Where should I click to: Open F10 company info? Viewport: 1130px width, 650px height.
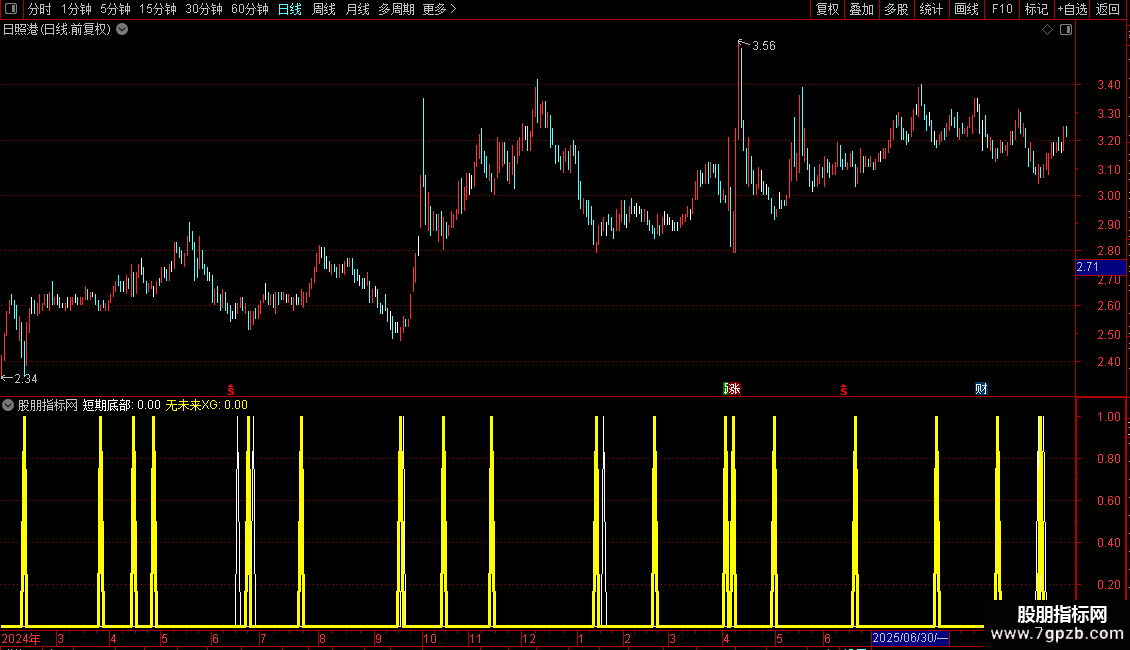pyautogui.click(x=1002, y=9)
